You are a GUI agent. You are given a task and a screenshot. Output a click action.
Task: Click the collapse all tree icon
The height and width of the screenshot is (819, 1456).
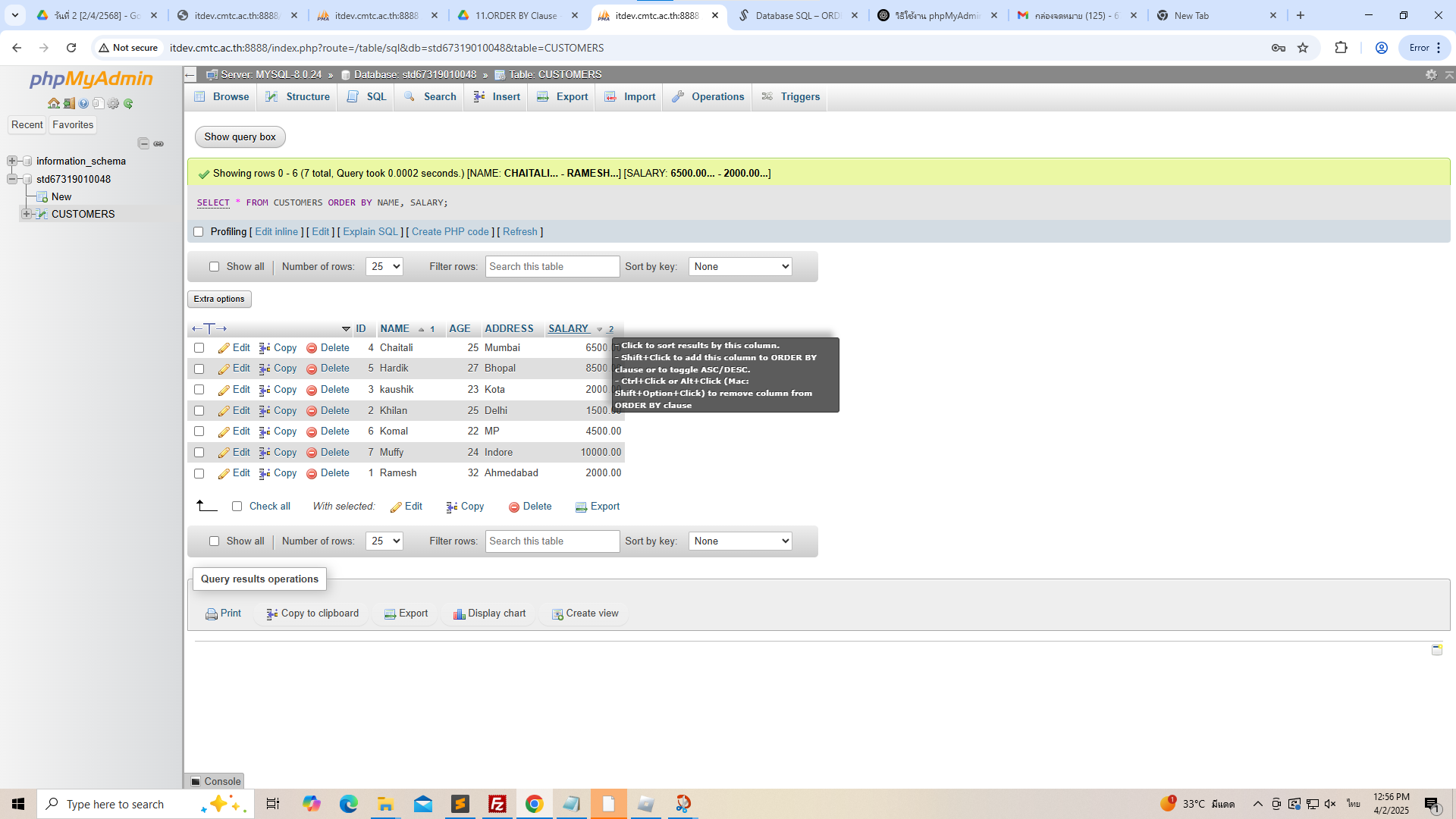tap(143, 143)
